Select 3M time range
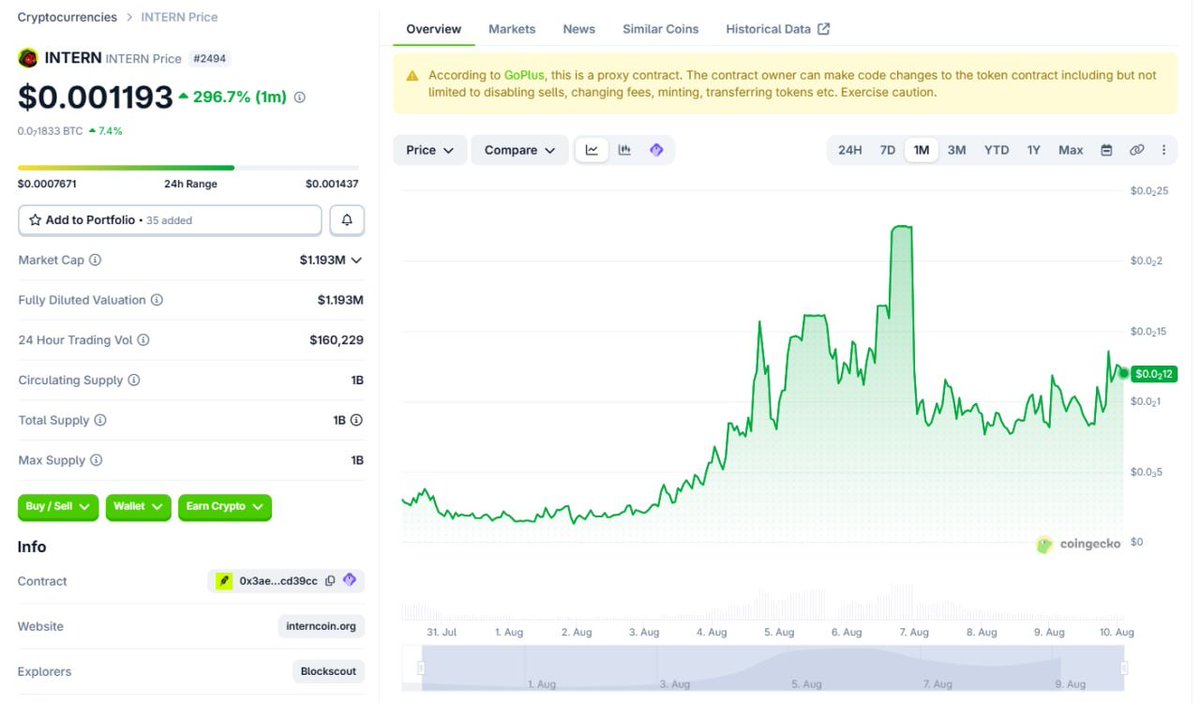Screen dimensions: 1200x703 tap(957, 150)
